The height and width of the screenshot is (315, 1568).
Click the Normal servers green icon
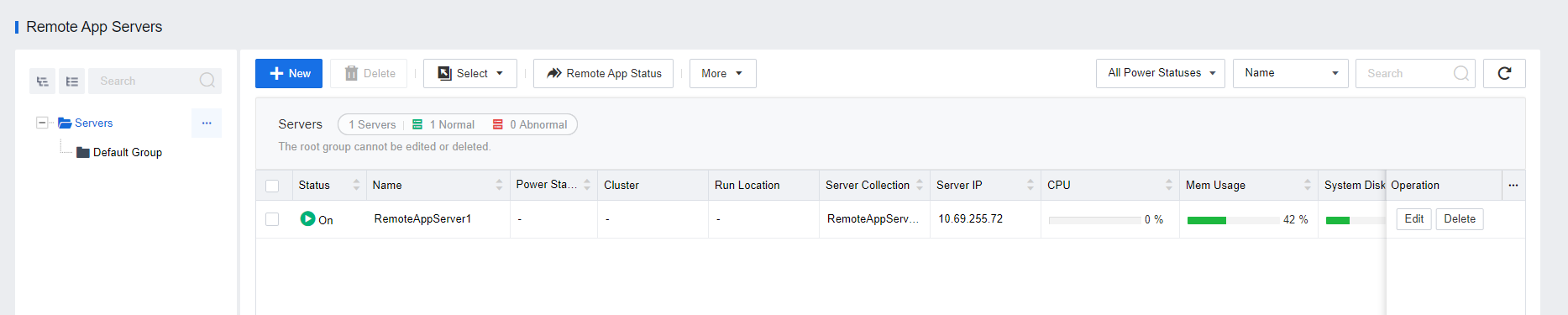tap(417, 124)
